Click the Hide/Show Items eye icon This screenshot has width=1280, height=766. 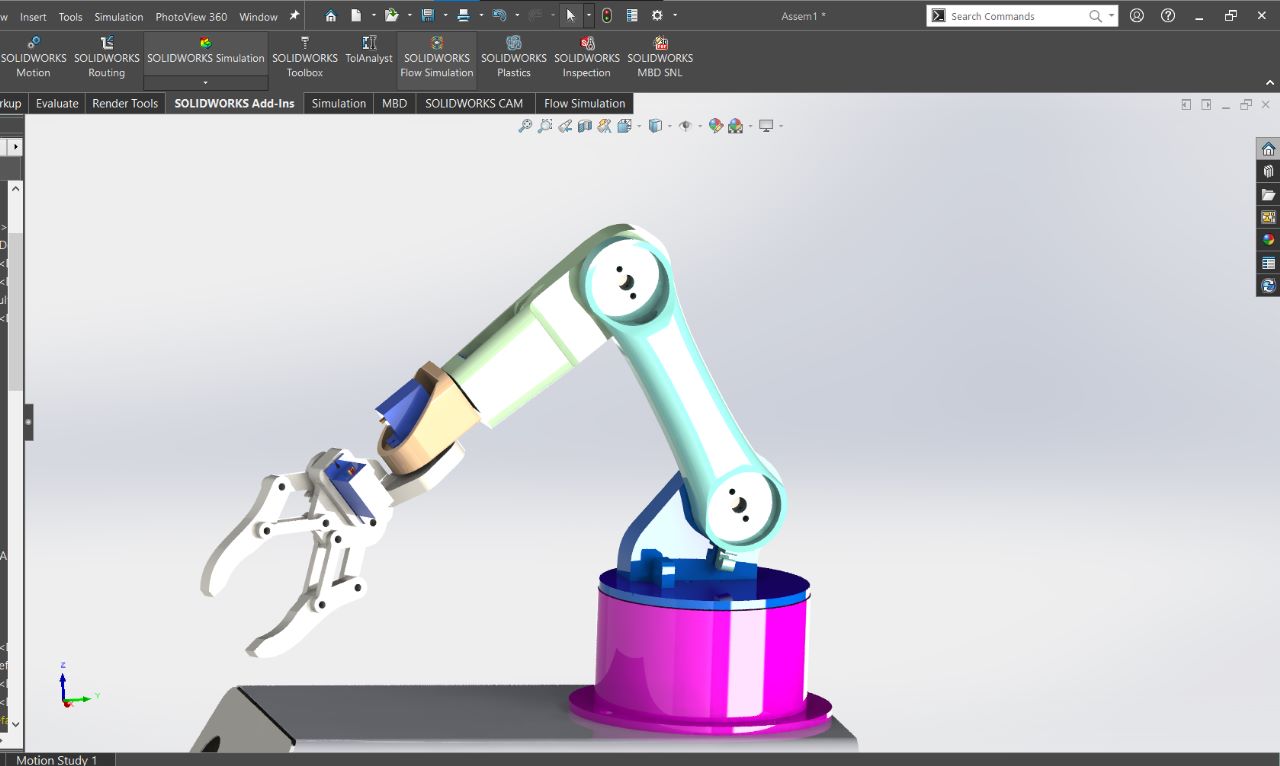685,126
